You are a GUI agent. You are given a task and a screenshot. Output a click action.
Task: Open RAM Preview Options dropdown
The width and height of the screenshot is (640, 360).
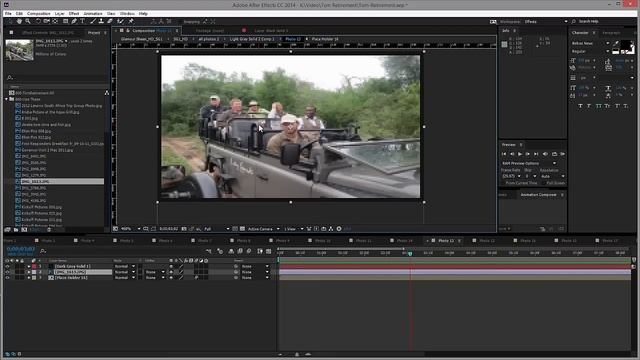[529, 163]
